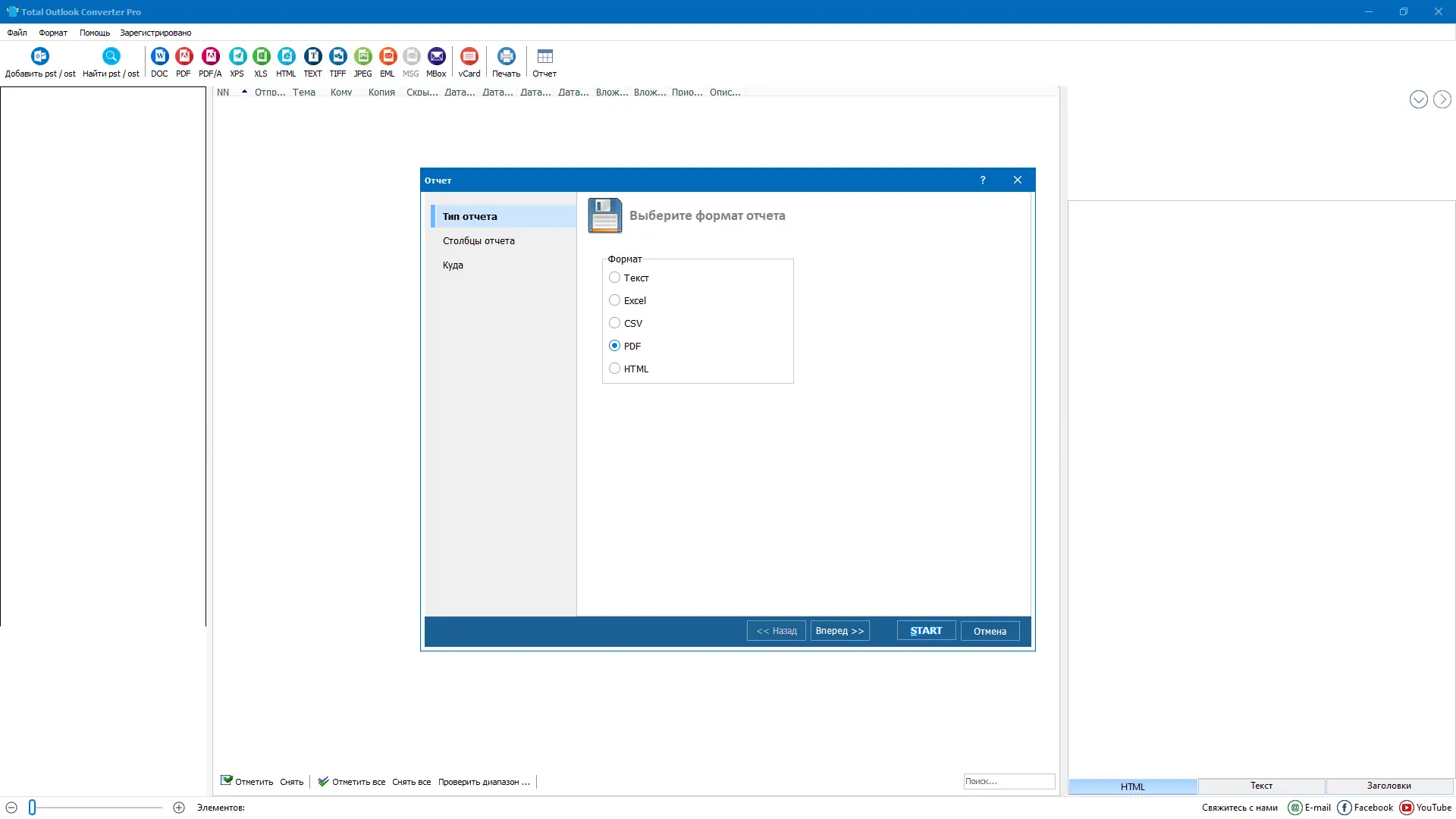Click the Вперед >> button
Viewport: 1456px width, 819px height.
(839, 631)
